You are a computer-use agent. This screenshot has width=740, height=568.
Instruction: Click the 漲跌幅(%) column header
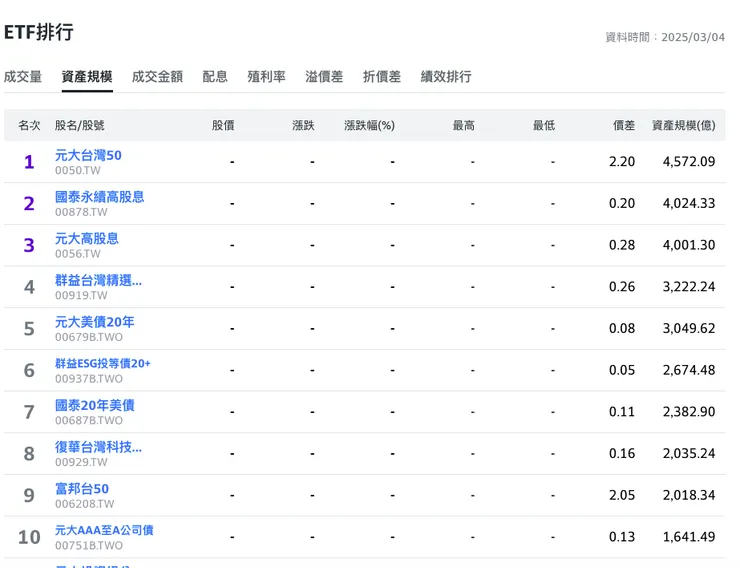coord(369,125)
